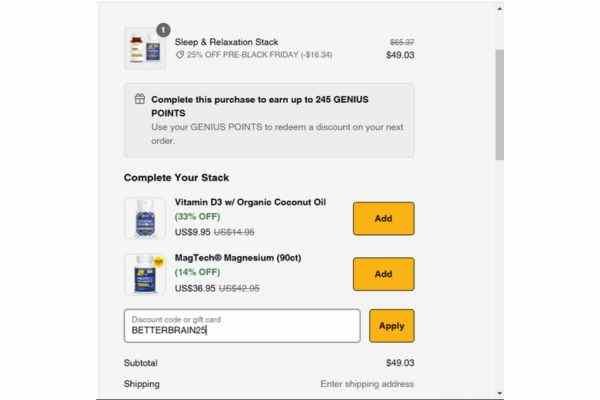600x400 pixels.
Task: Click the MagTech Magnesium bottle image
Action: pyautogui.click(x=145, y=274)
